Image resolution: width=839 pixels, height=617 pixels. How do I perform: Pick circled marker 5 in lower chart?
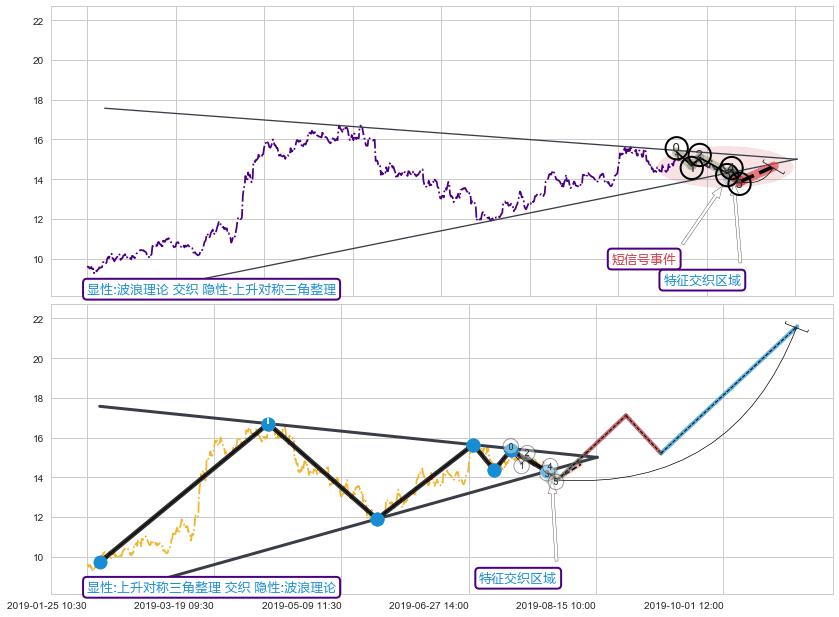[556, 482]
